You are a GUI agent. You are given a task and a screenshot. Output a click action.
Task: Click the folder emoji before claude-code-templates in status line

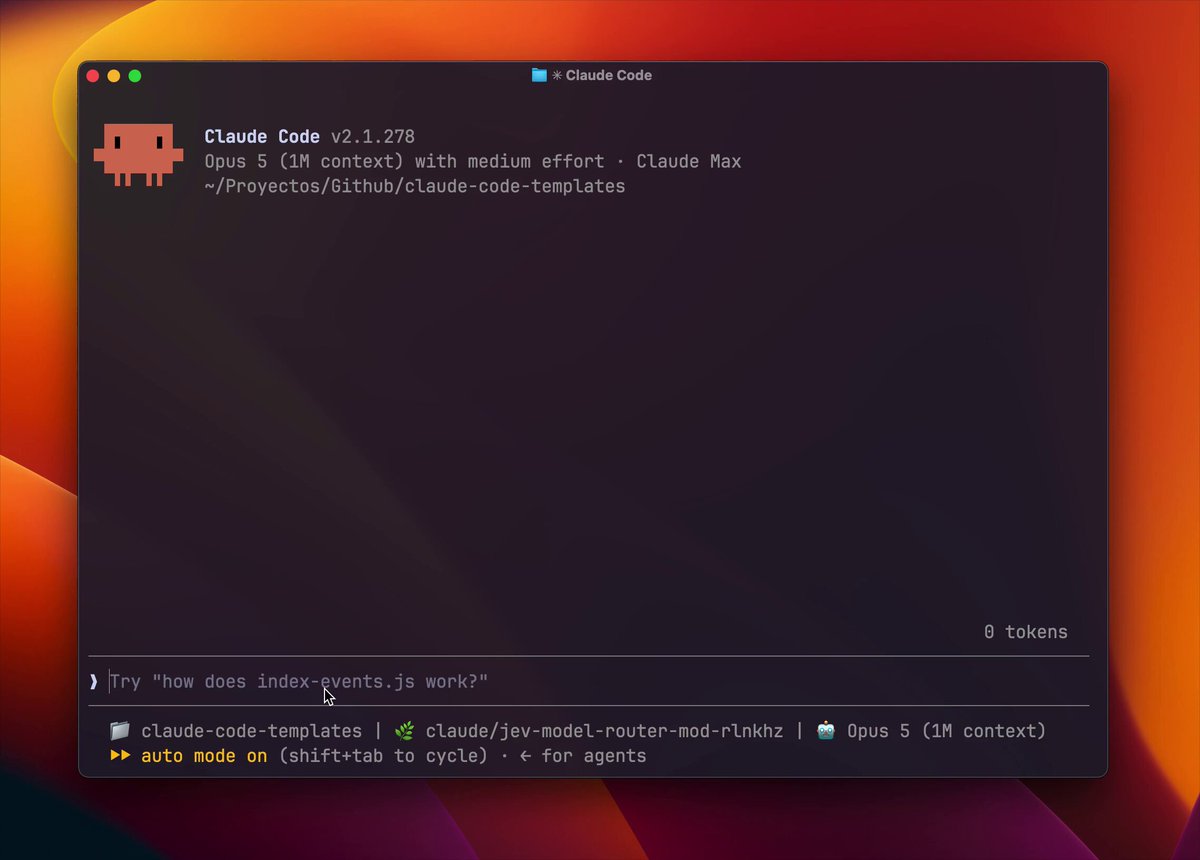click(x=120, y=731)
